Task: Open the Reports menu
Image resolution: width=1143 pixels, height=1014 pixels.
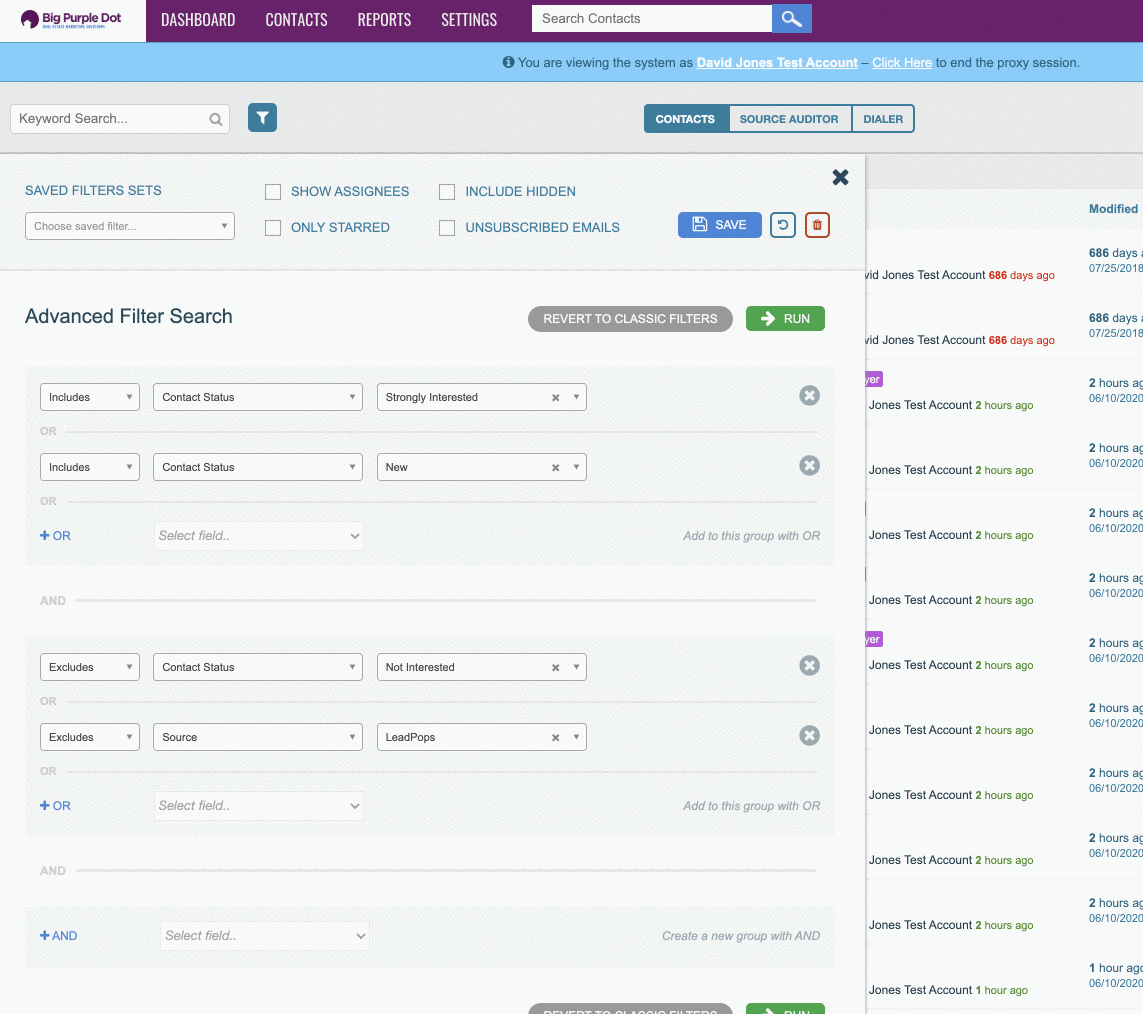Action: (x=384, y=20)
